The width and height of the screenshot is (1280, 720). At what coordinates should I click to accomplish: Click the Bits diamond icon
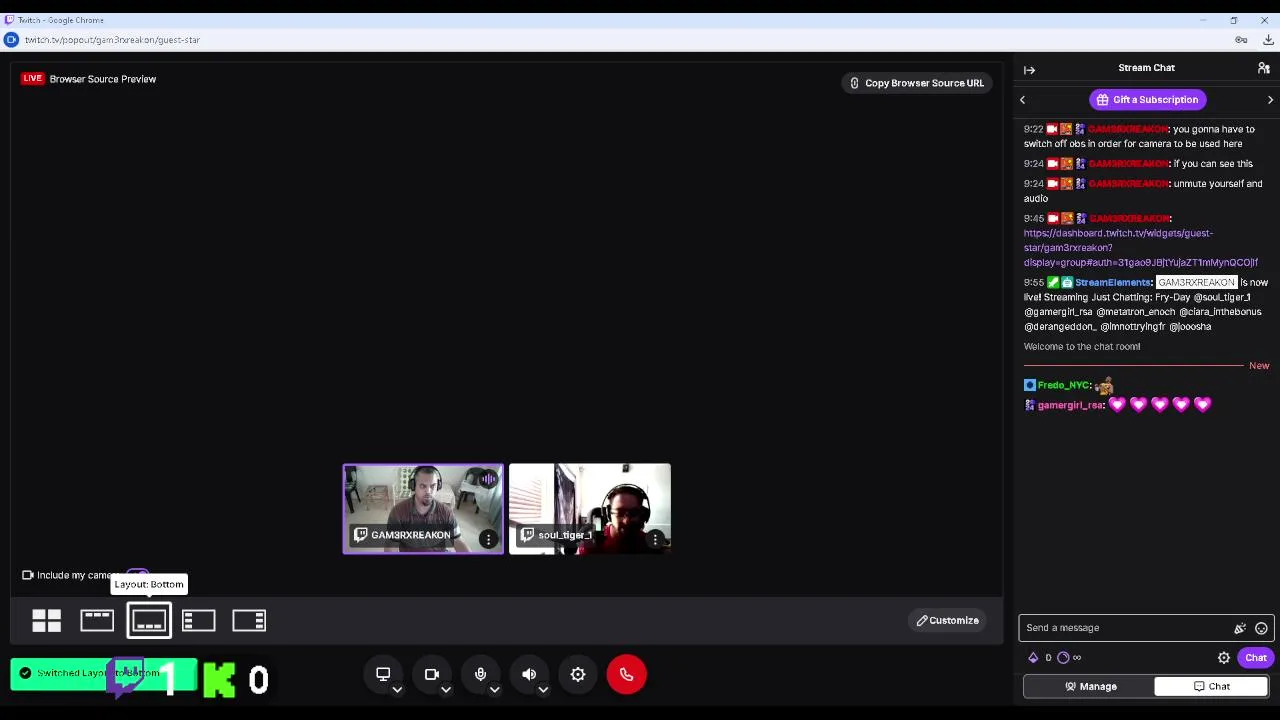click(1033, 658)
